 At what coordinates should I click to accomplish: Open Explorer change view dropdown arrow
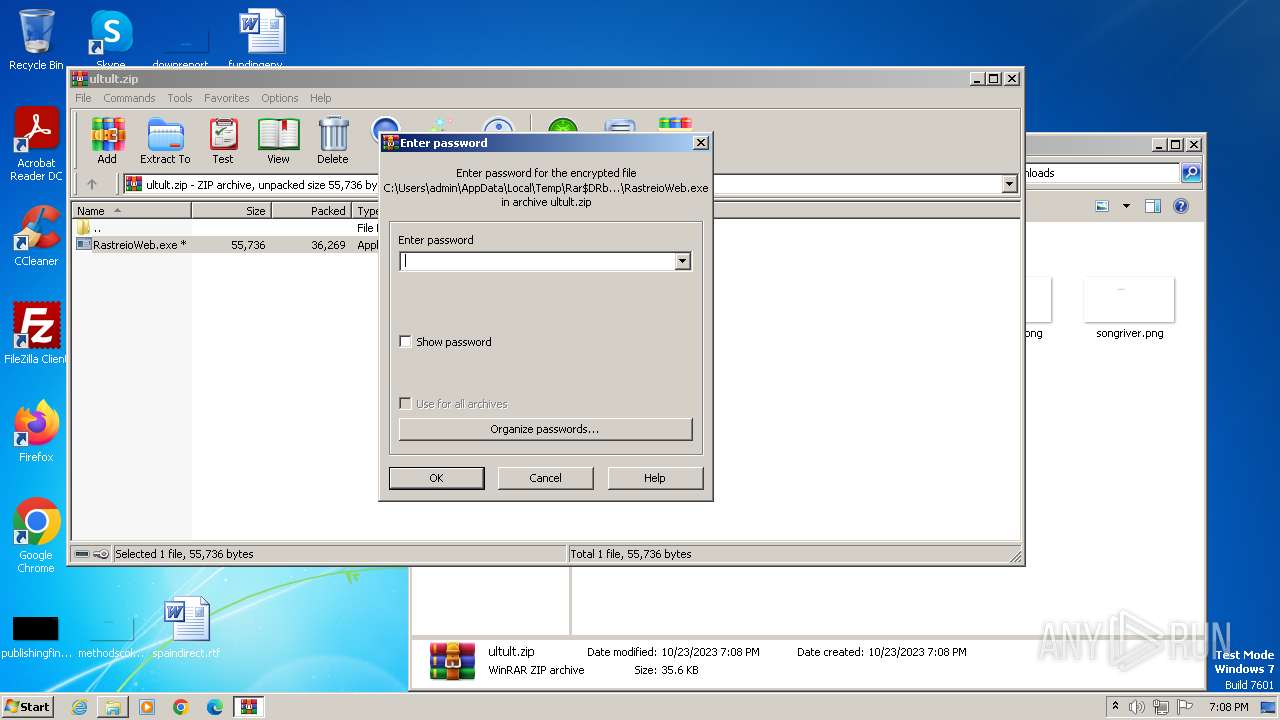[x=1126, y=206]
